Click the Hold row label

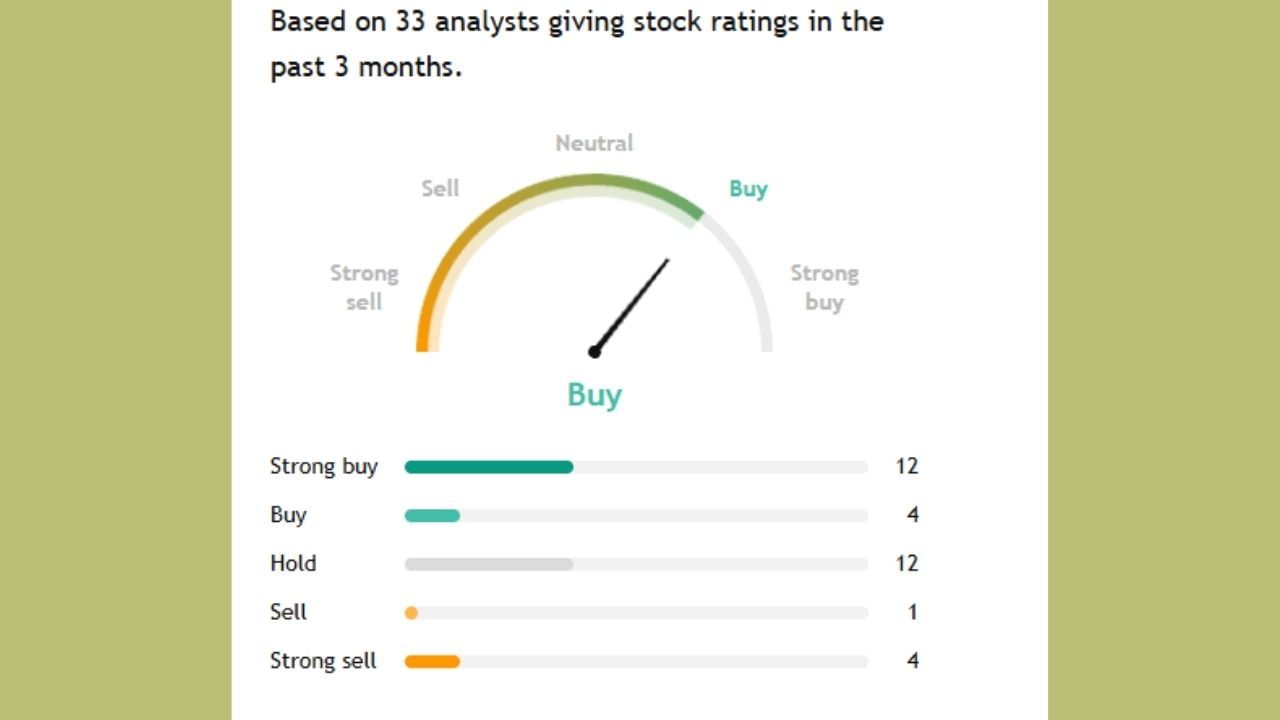293,563
